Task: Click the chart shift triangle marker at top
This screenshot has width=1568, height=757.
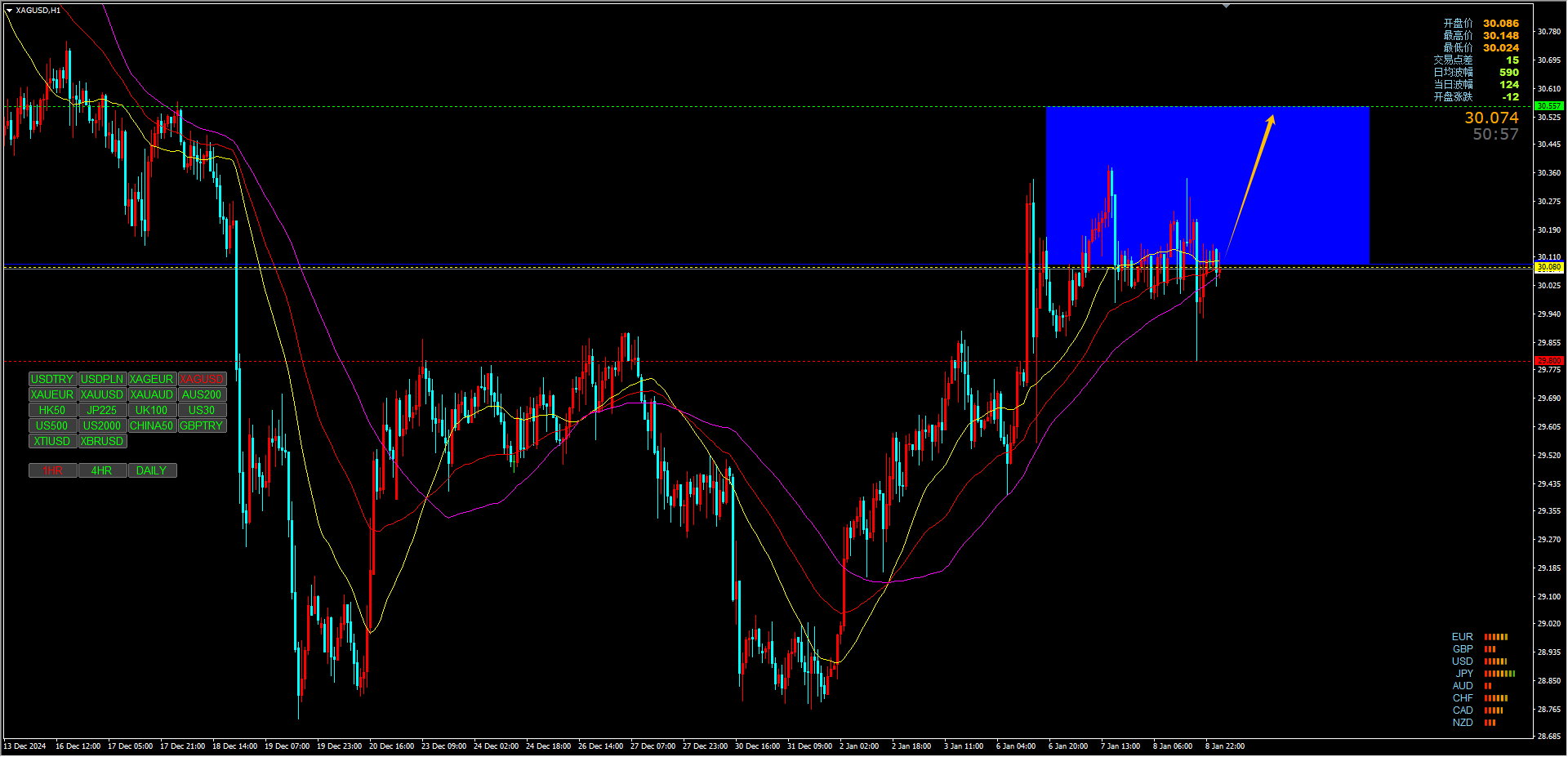Action: coord(1226,6)
